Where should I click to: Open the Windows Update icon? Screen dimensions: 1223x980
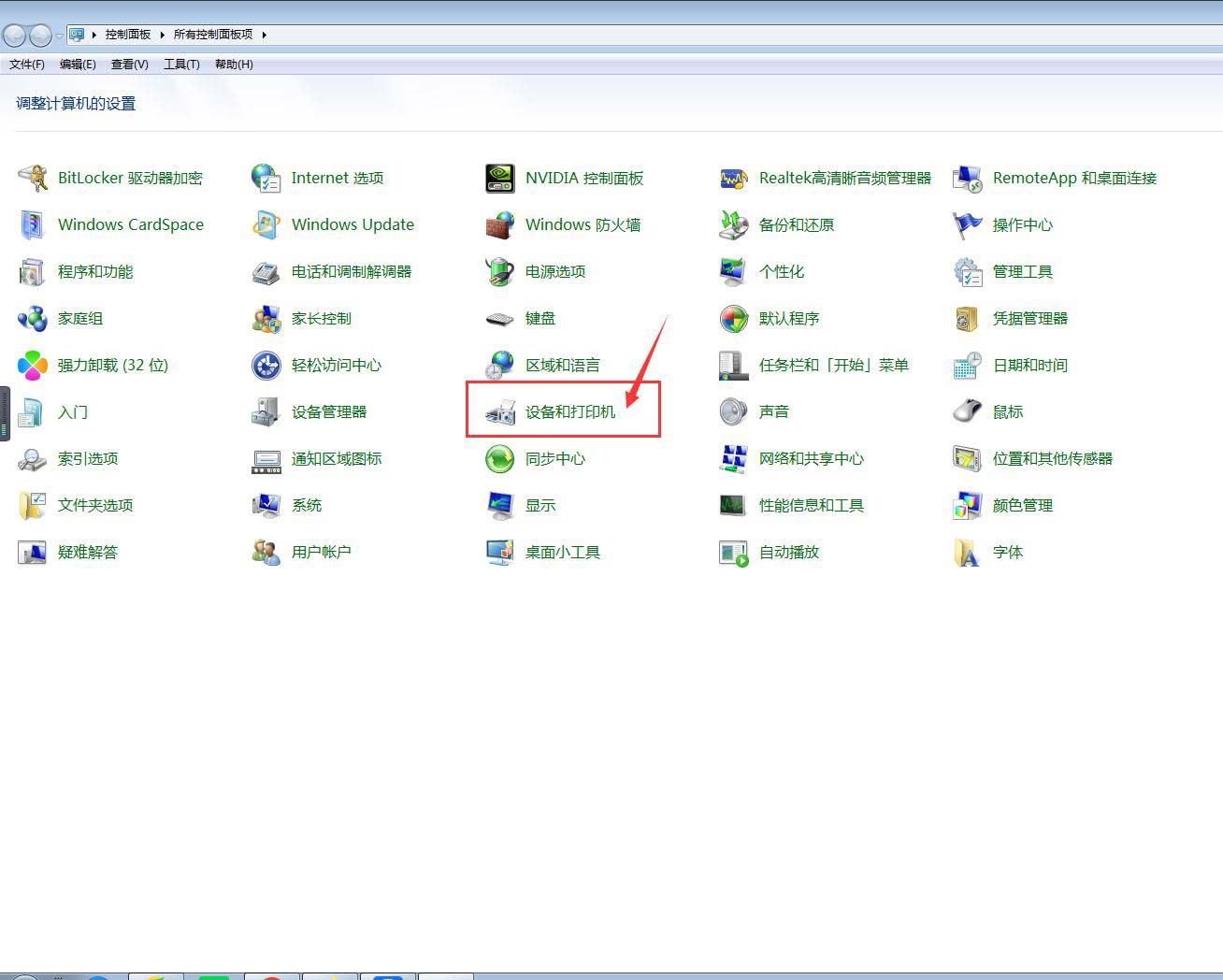coord(266,224)
